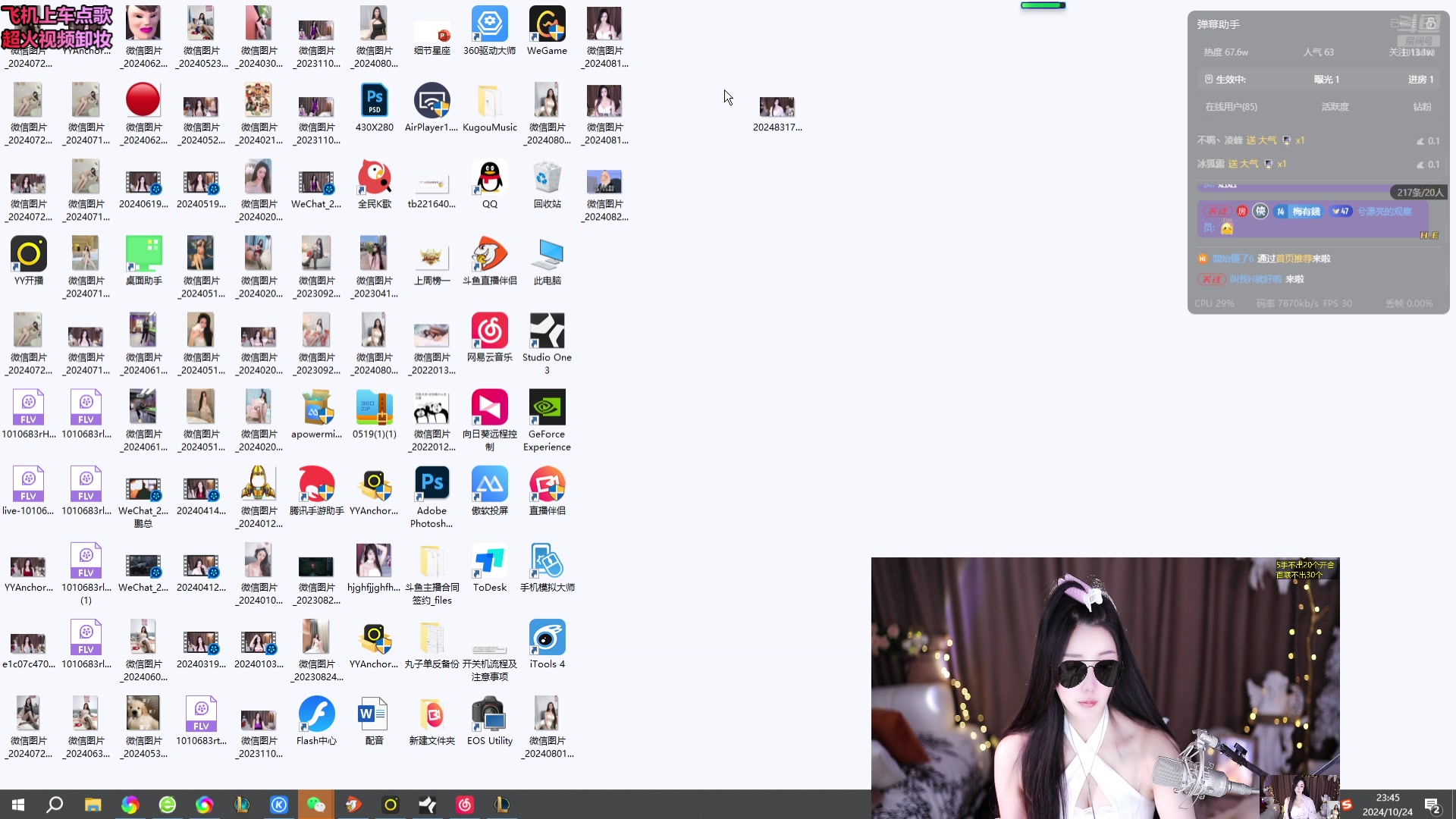This screenshot has height=819, width=1456.
Task: Open NetEase Cloud Music taskbar icon
Action: point(465,805)
